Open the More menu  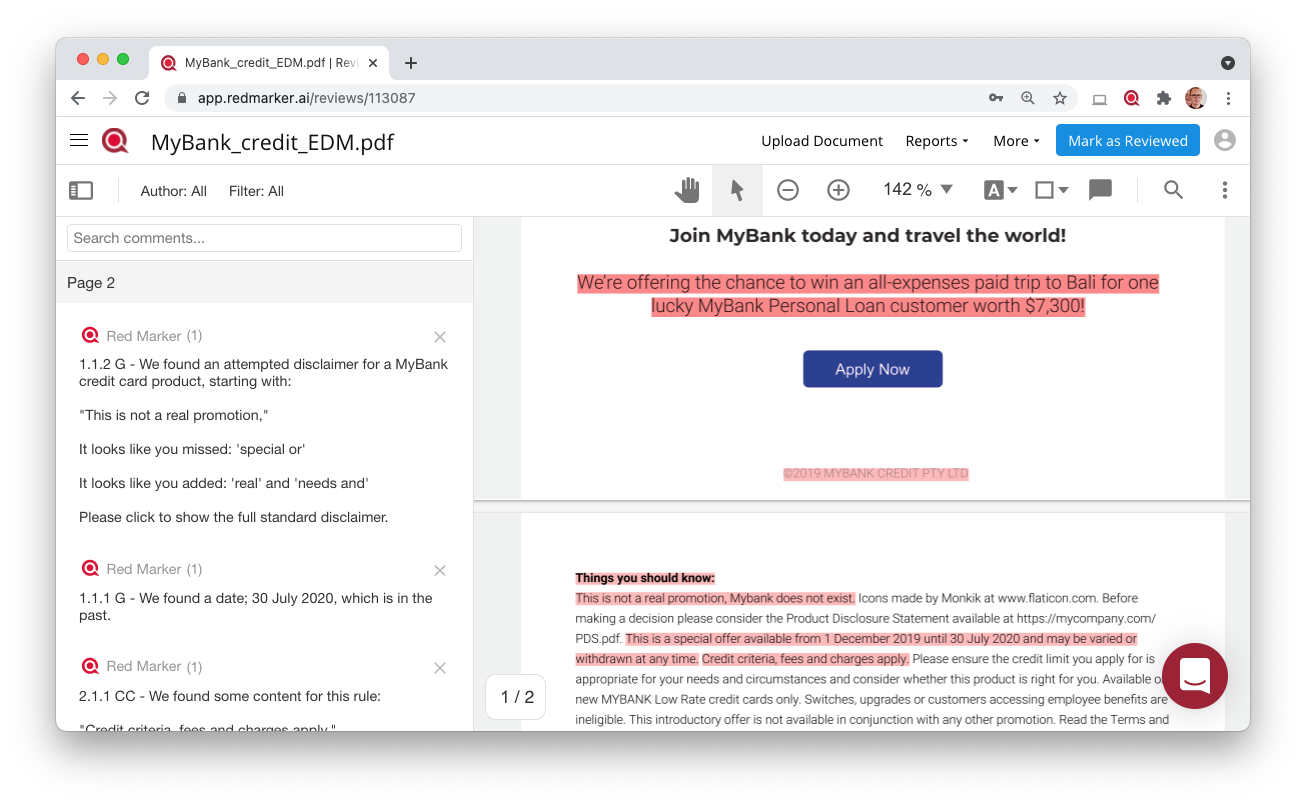click(x=1016, y=141)
